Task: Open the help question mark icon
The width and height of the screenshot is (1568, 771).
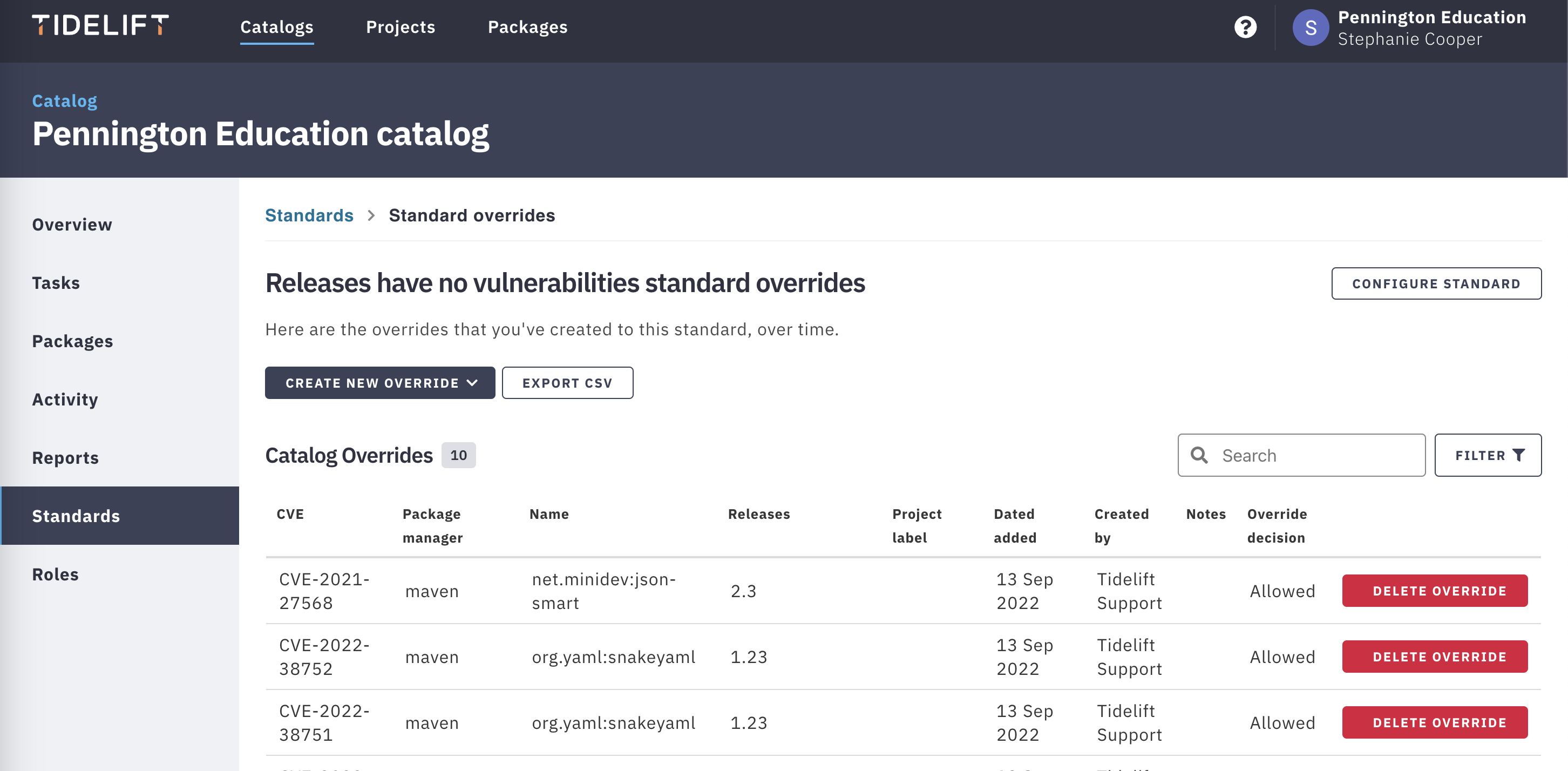Action: click(x=1245, y=27)
